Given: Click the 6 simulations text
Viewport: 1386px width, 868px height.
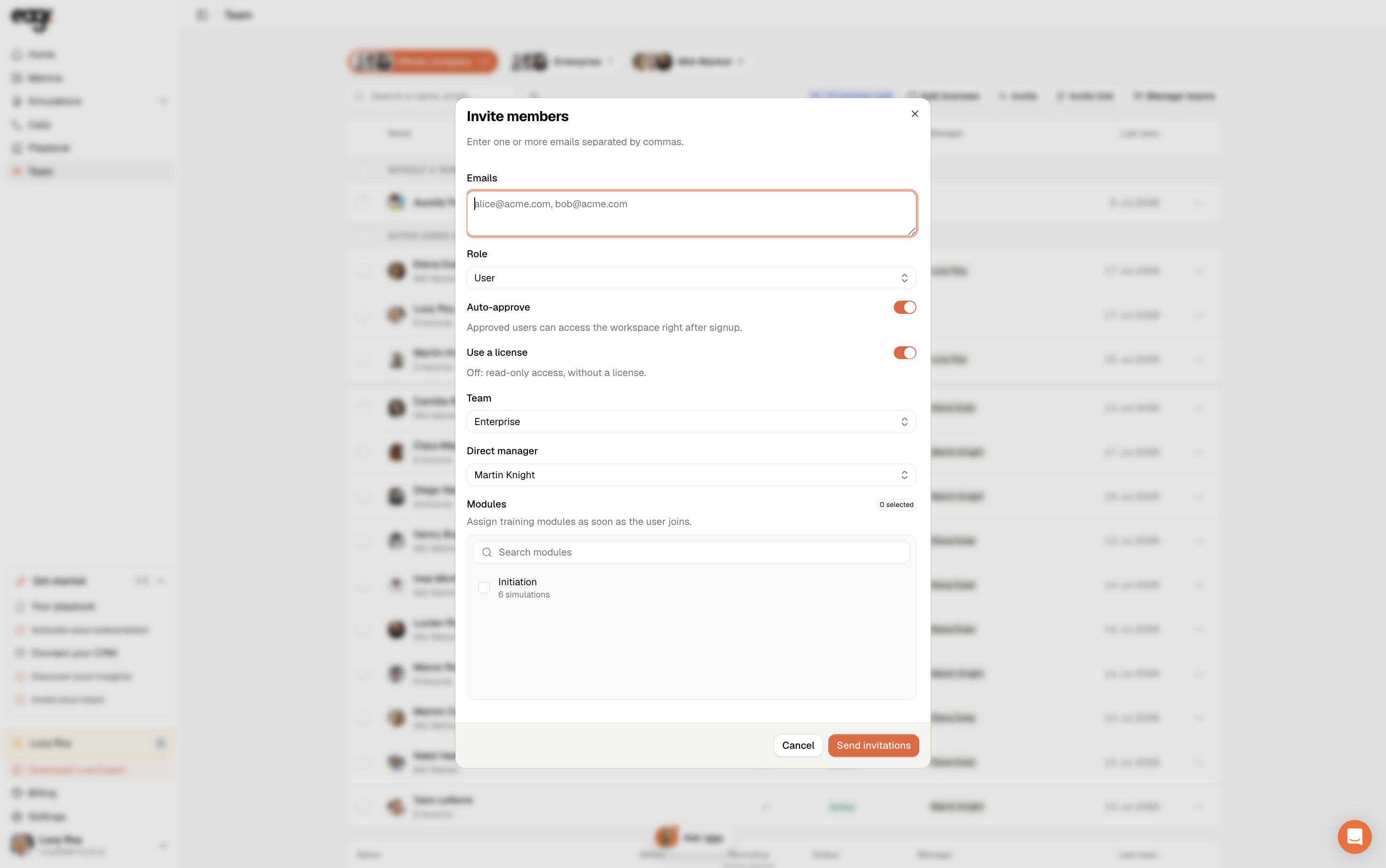Looking at the screenshot, I should tap(524, 595).
